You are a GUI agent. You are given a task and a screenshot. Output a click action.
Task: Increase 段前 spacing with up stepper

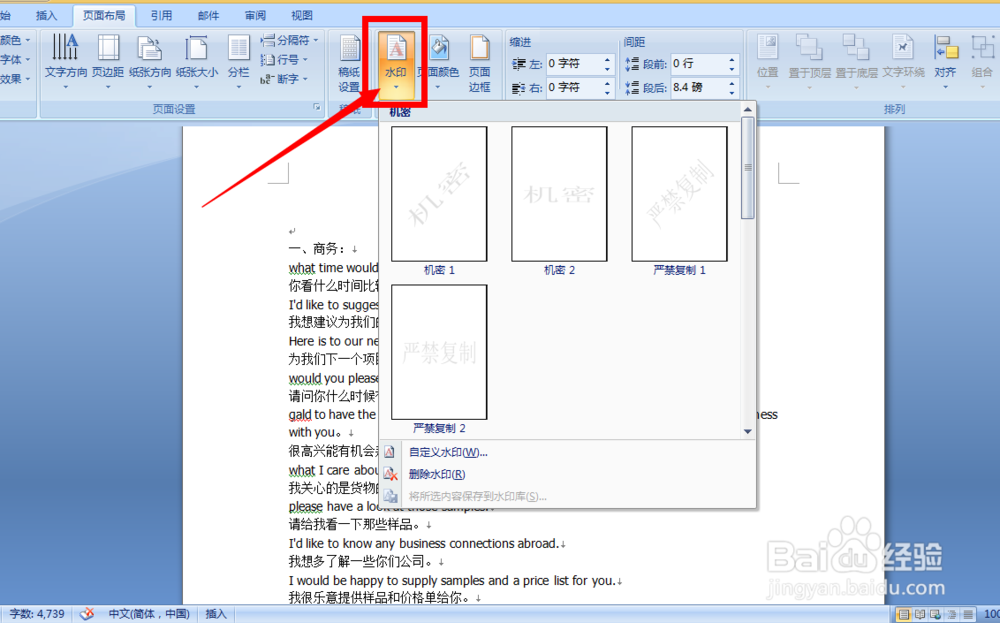pos(732,60)
